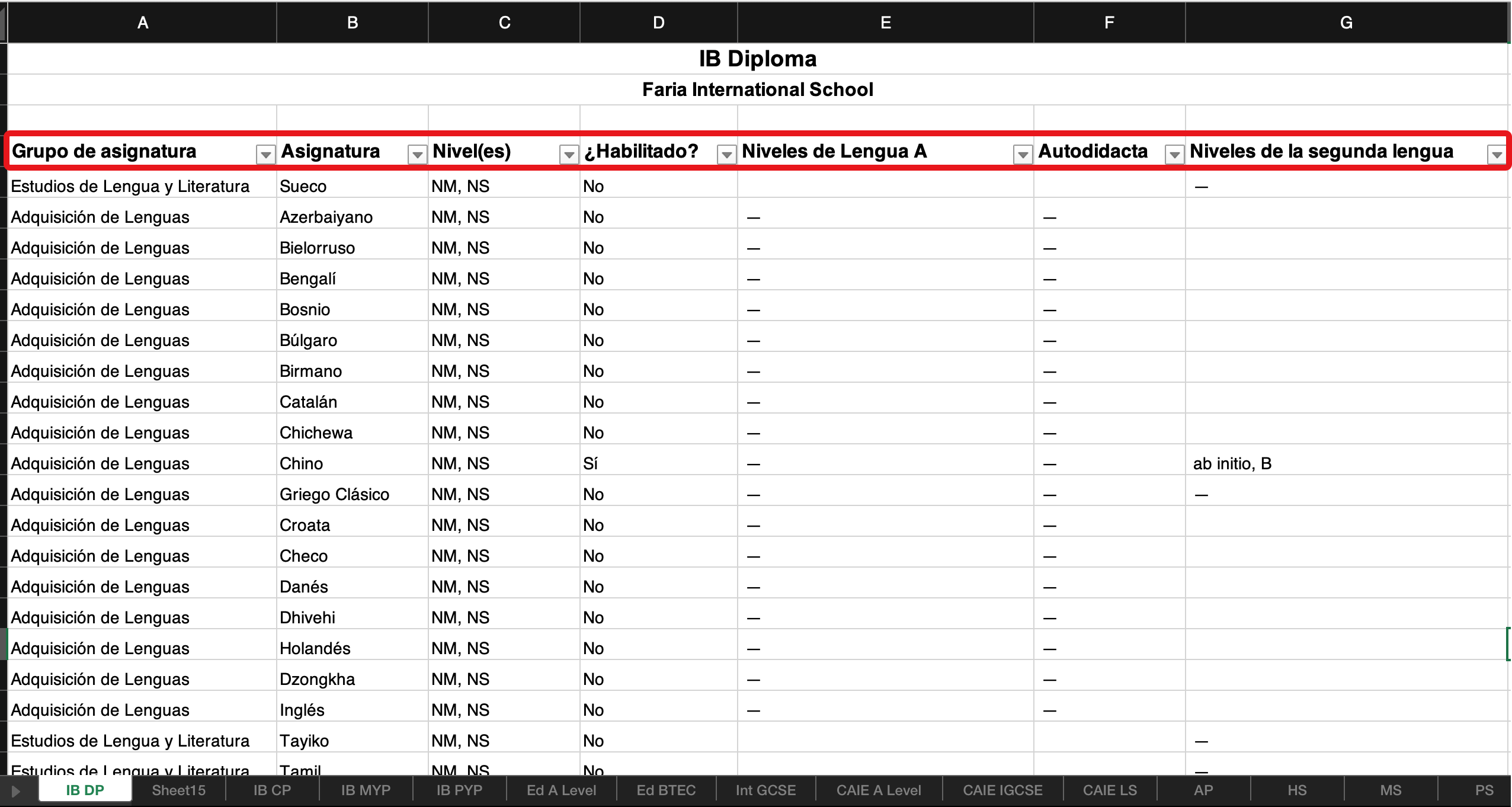This screenshot has width=1512, height=807.
Task: Open the ¿Habilitado? filter arrow
Action: [726, 155]
